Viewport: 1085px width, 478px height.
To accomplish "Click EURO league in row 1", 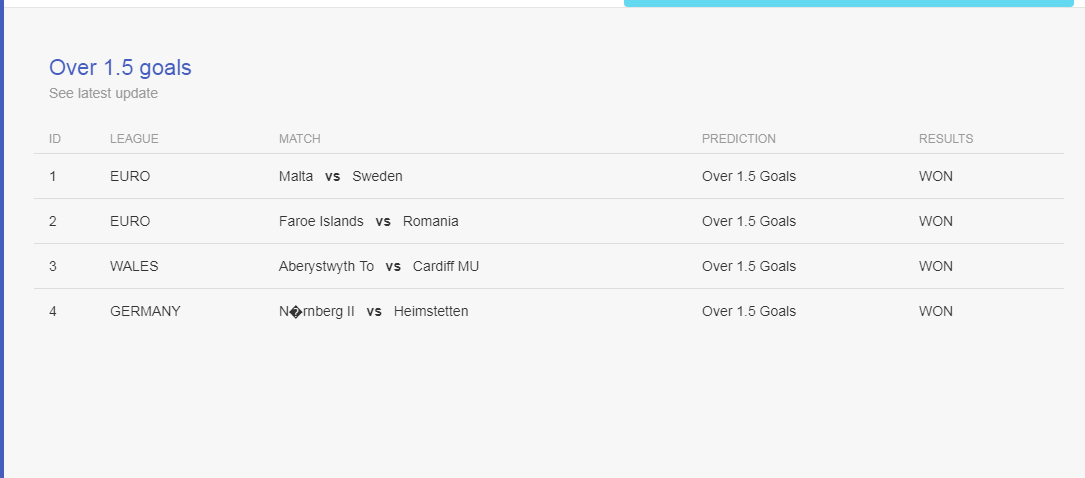I will pos(130,176).
